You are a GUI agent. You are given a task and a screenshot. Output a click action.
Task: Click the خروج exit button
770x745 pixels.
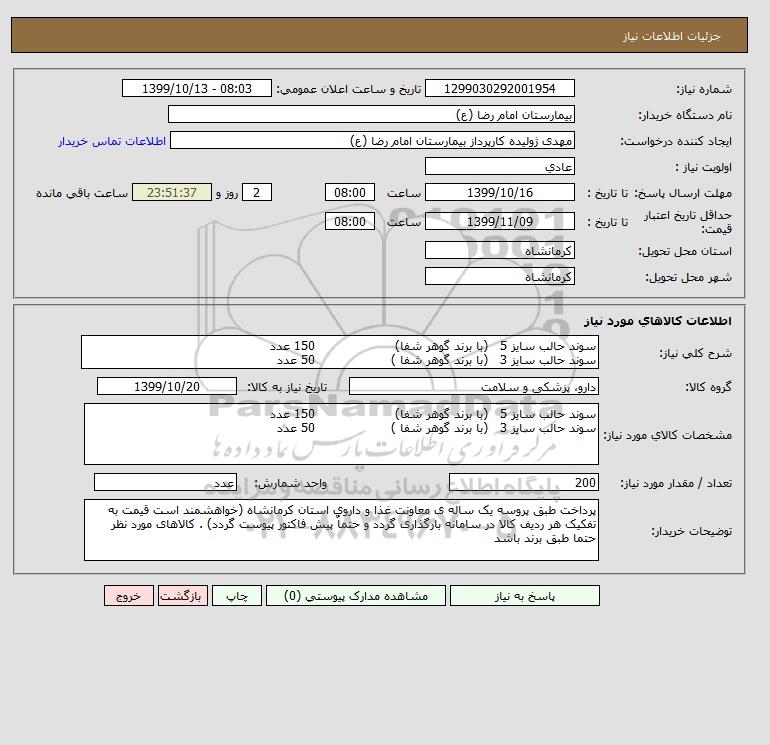(129, 596)
